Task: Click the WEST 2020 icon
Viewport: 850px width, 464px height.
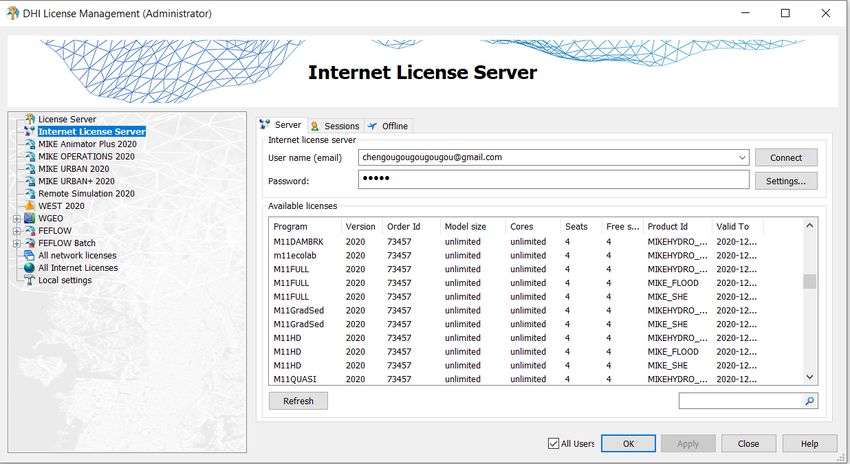Action: (30, 206)
